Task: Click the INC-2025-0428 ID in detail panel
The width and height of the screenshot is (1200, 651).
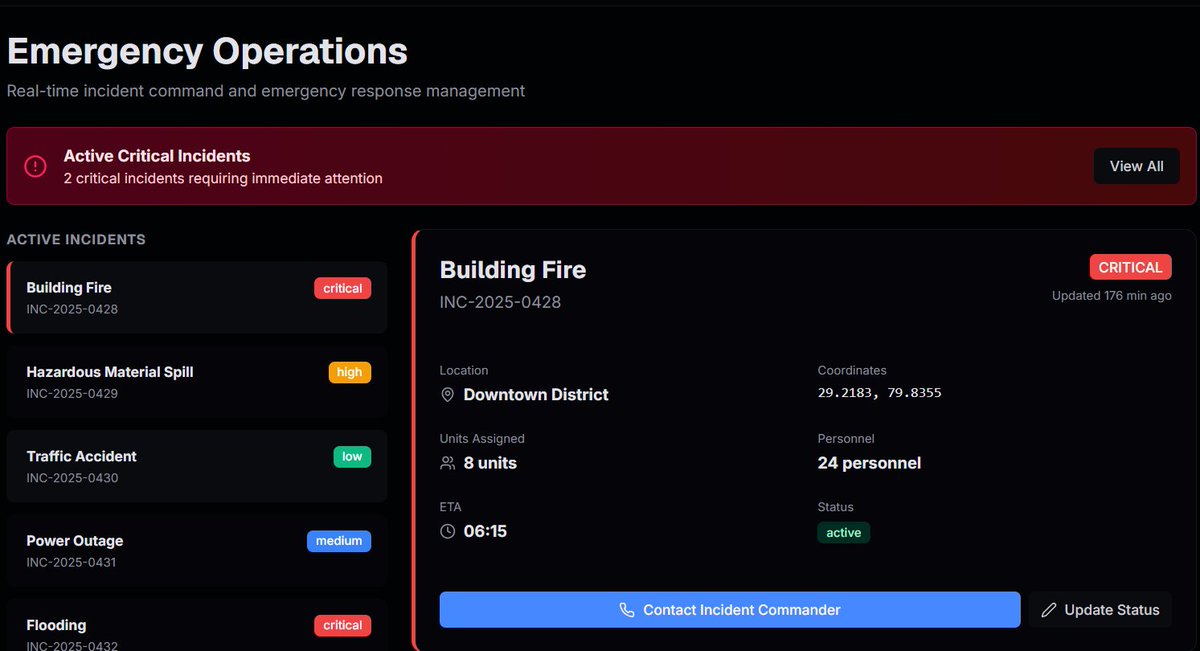Action: [x=500, y=302]
